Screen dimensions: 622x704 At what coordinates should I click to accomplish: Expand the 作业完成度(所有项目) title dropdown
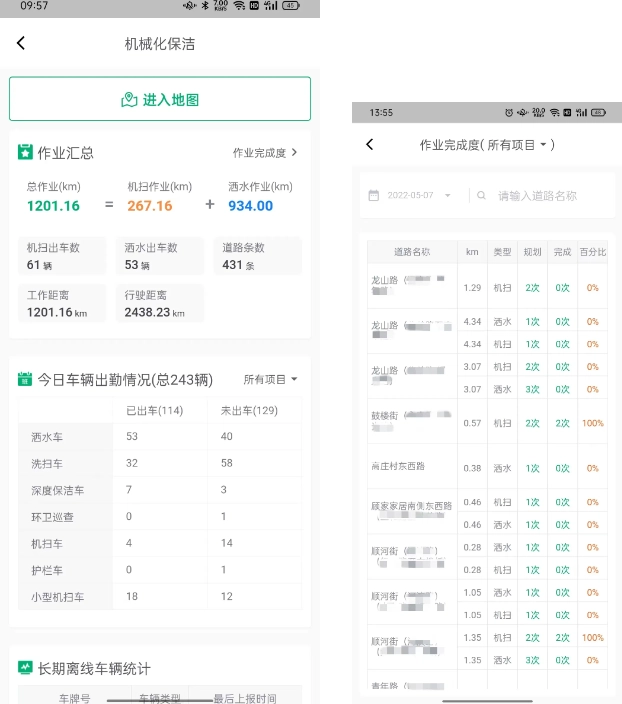544,146
